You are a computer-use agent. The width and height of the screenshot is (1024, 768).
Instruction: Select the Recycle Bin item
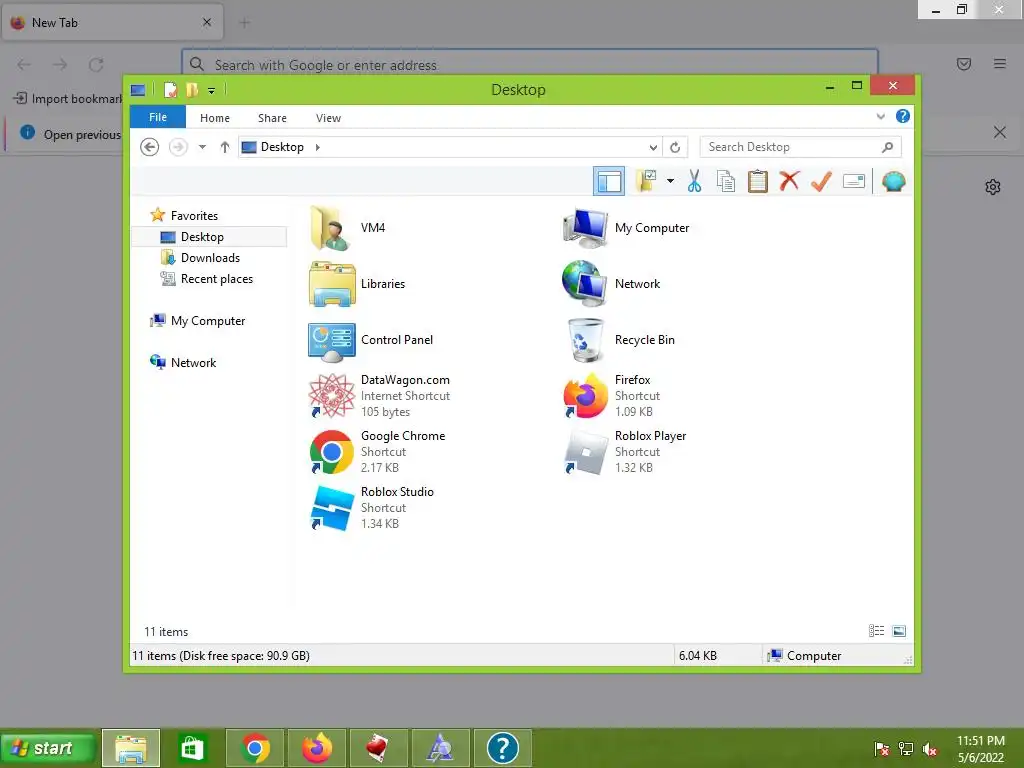pyautogui.click(x=618, y=340)
